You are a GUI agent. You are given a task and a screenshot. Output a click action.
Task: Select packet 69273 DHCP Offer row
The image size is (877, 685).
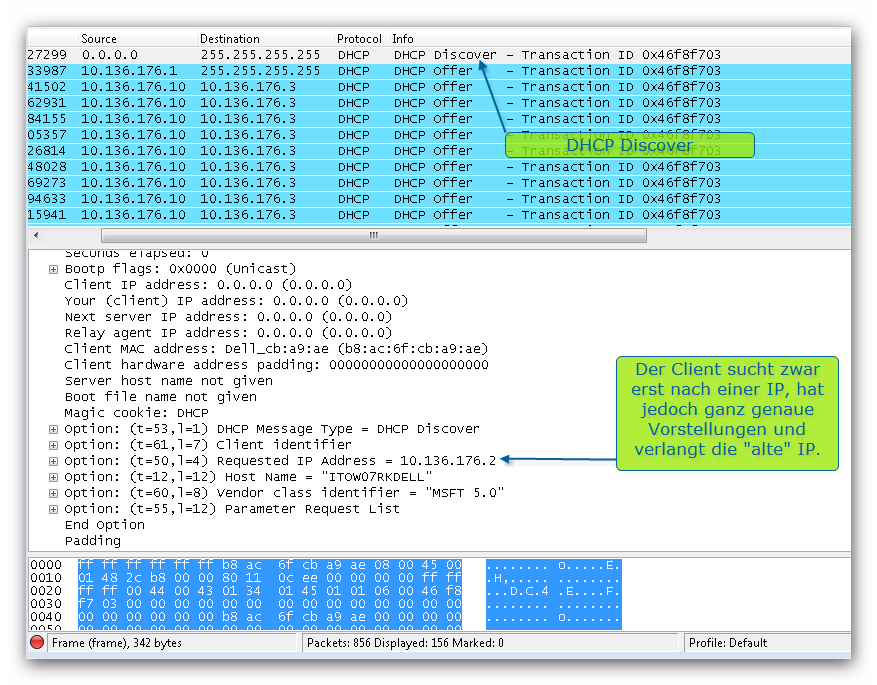[x=439, y=183]
